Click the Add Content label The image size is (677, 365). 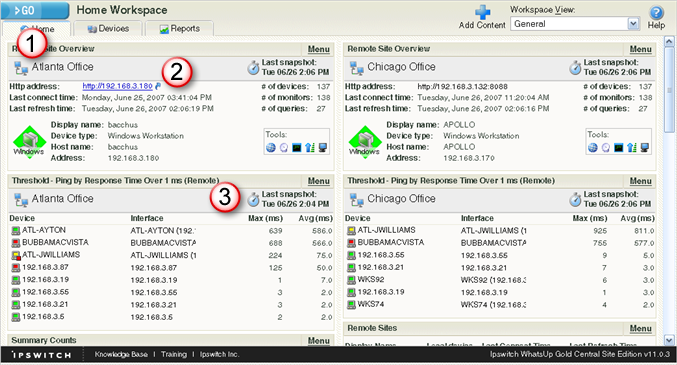coord(482,25)
